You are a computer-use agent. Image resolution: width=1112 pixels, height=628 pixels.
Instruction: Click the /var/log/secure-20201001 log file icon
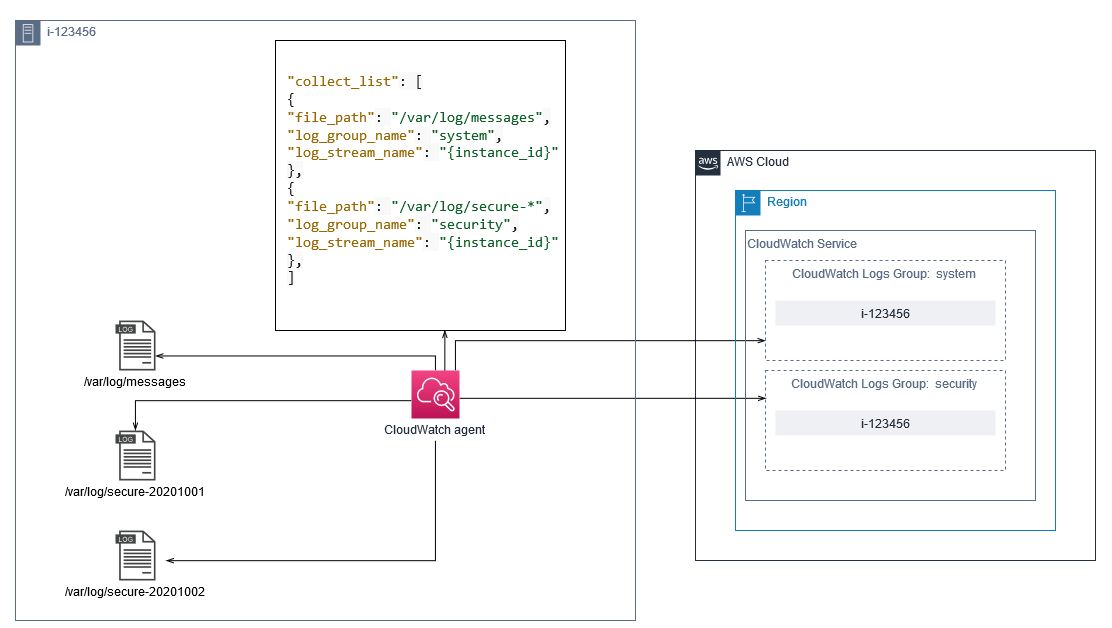(135, 456)
